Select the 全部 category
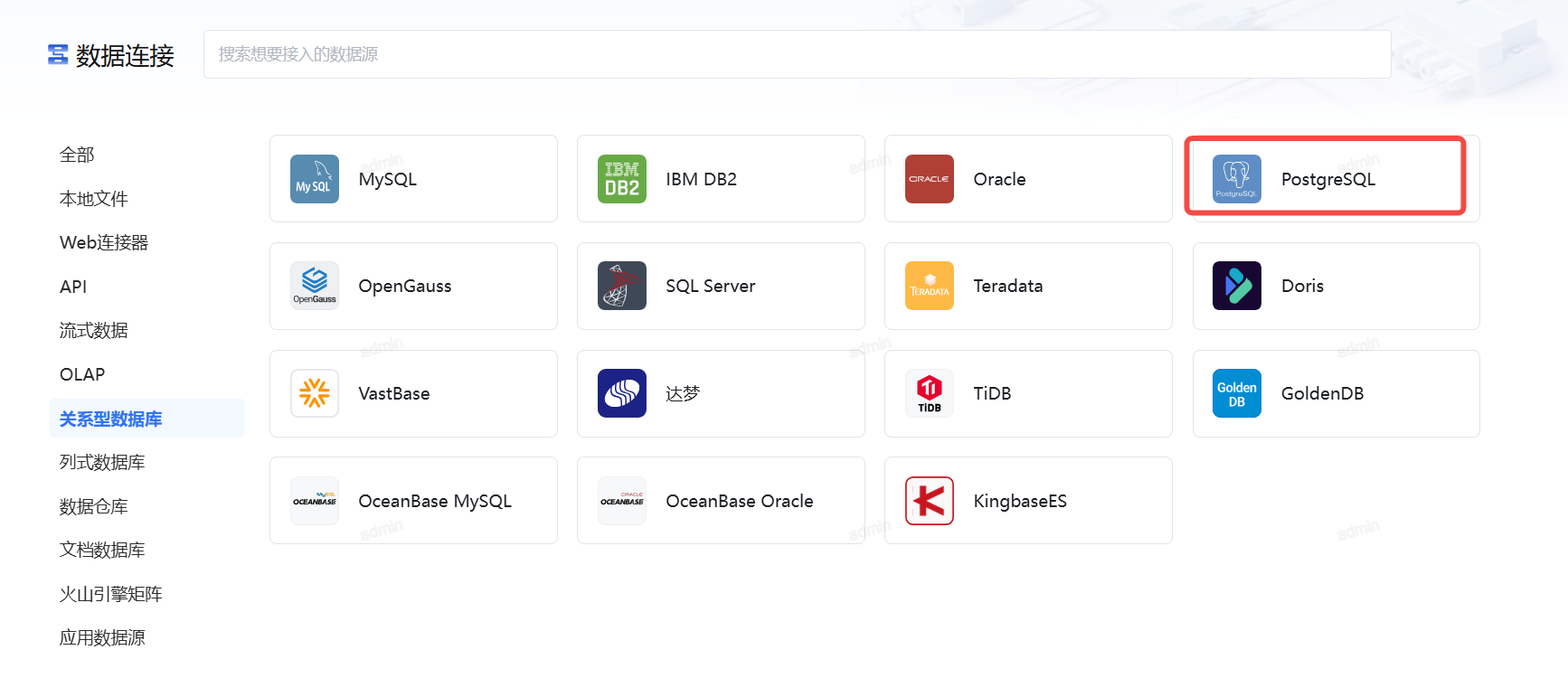The image size is (1568, 697). point(77,155)
